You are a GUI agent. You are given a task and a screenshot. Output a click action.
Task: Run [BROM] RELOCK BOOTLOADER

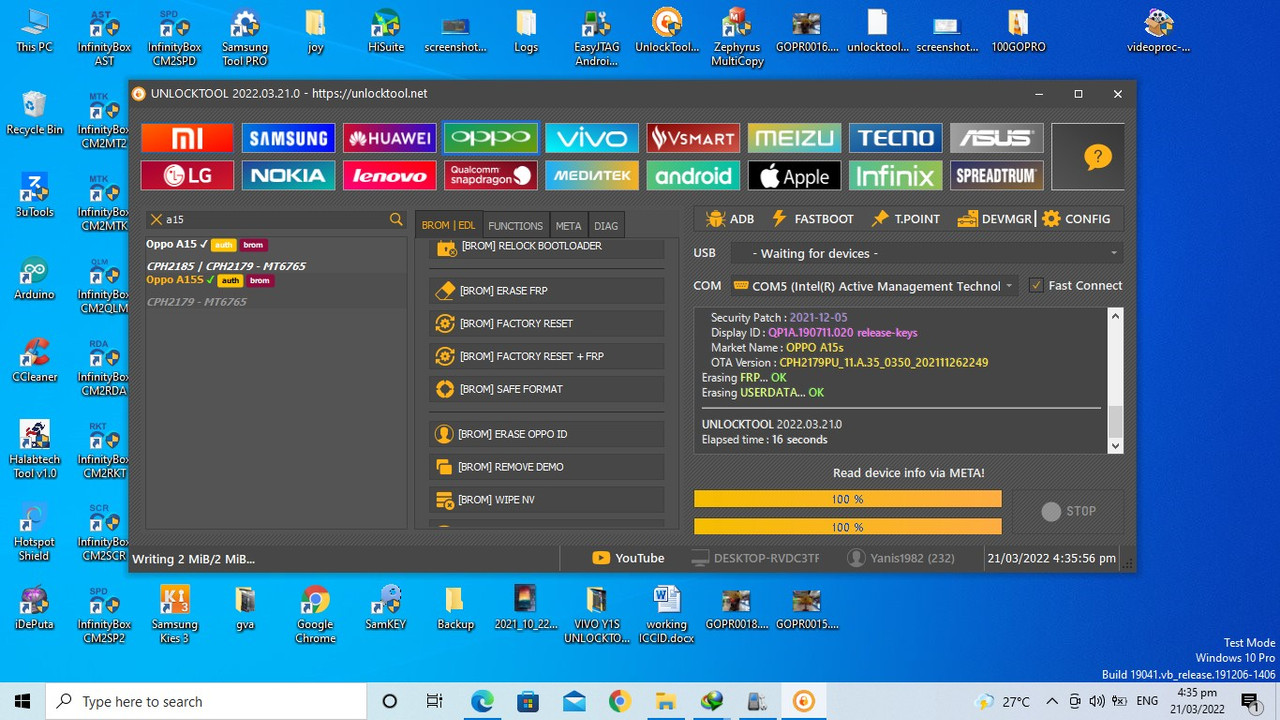coord(547,247)
